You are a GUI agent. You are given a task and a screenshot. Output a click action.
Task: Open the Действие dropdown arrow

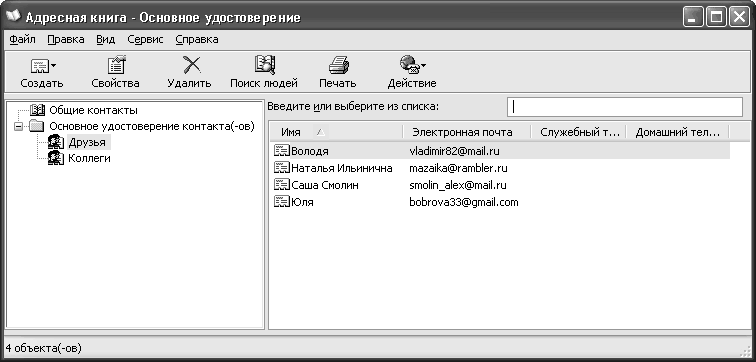423,66
